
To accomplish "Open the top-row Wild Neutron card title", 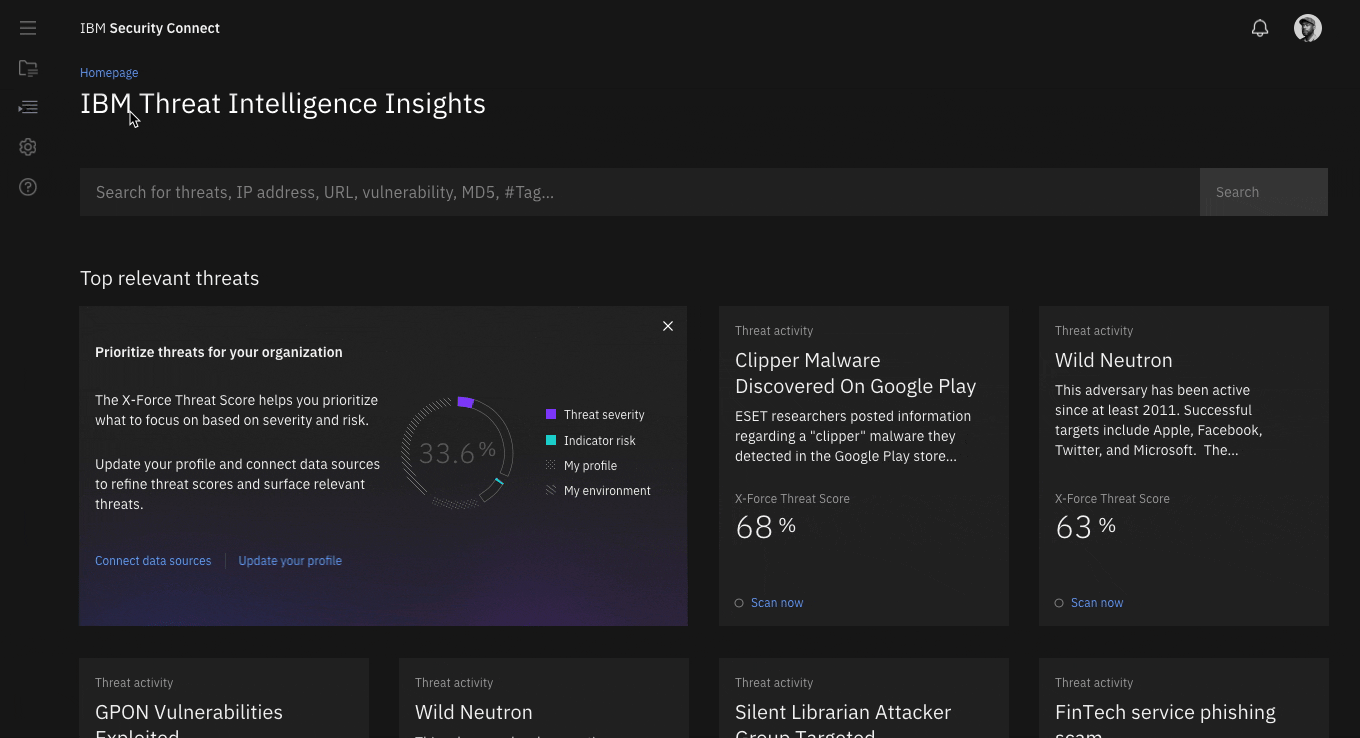I will 1114,360.
